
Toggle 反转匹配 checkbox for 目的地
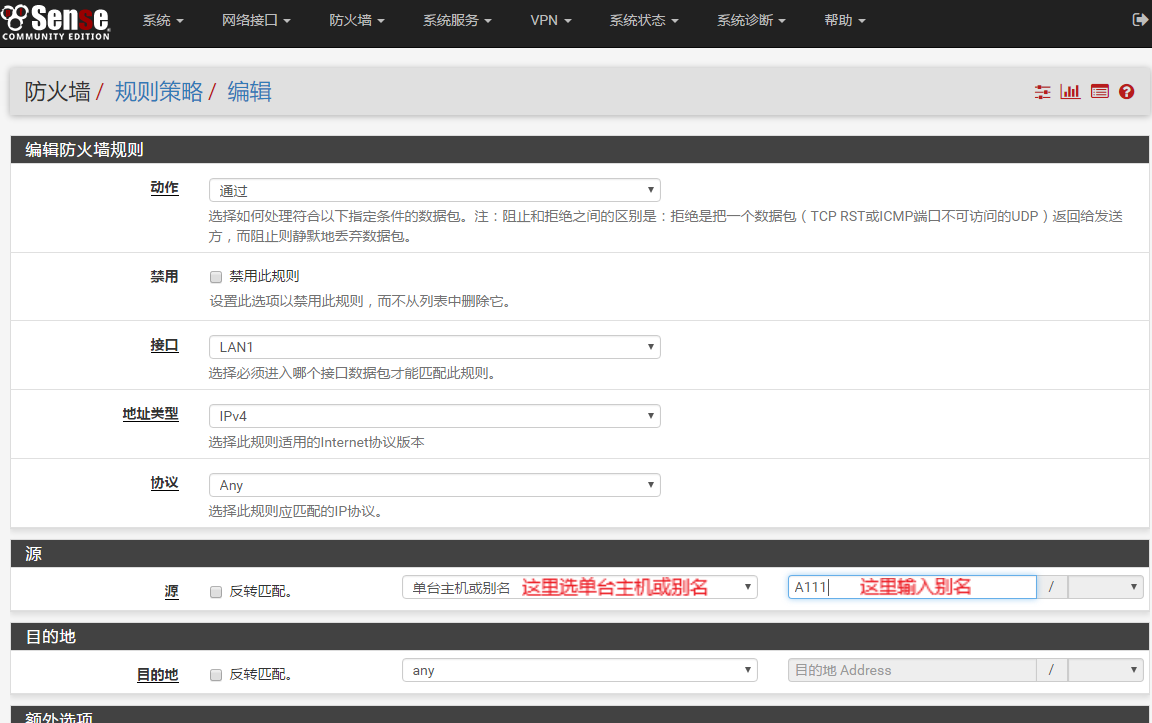coord(216,675)
